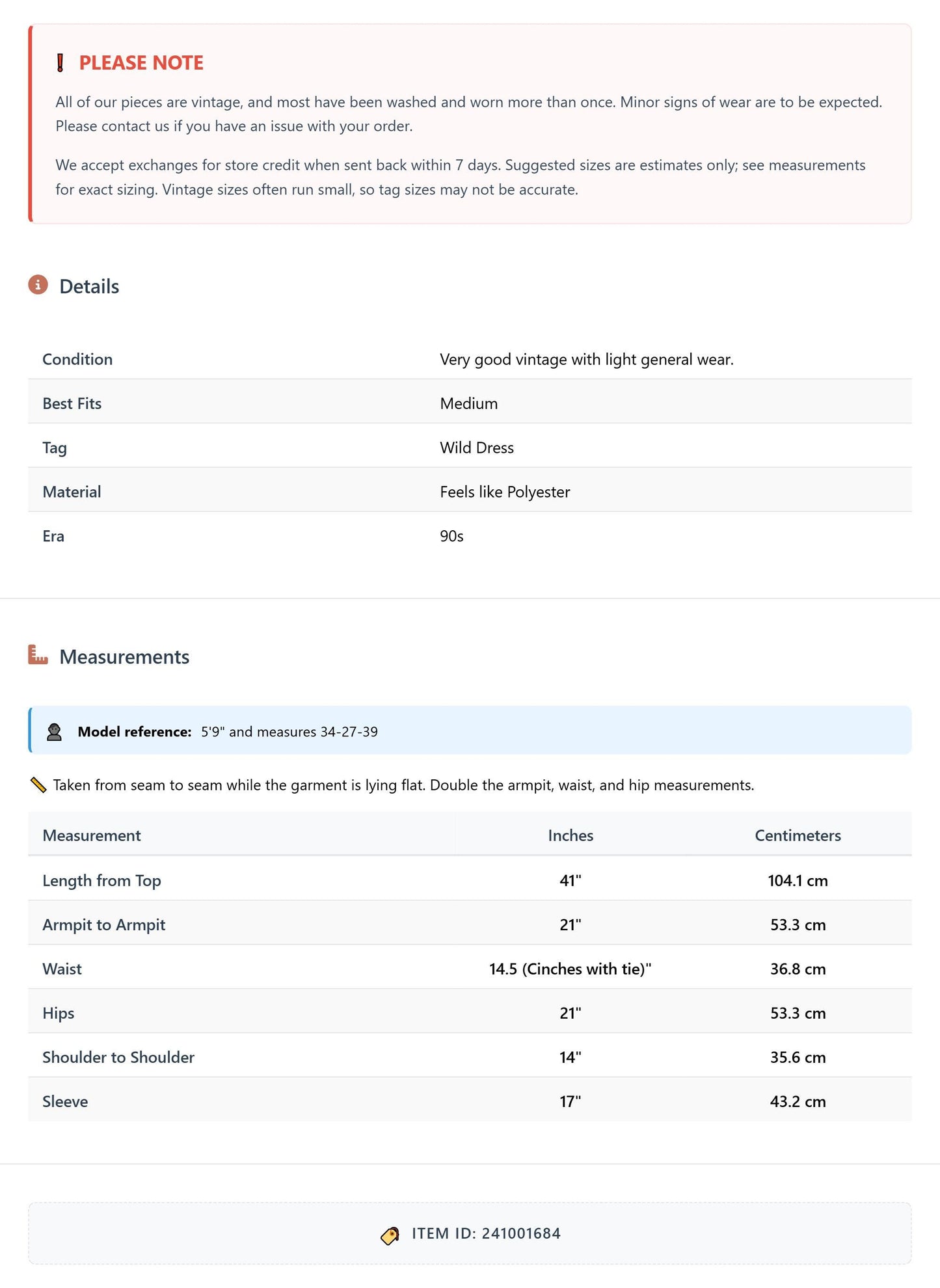Screen dimensions: 940x1288
Task: Click the PLEASE NOTE heading
Action: coord(141,63)
